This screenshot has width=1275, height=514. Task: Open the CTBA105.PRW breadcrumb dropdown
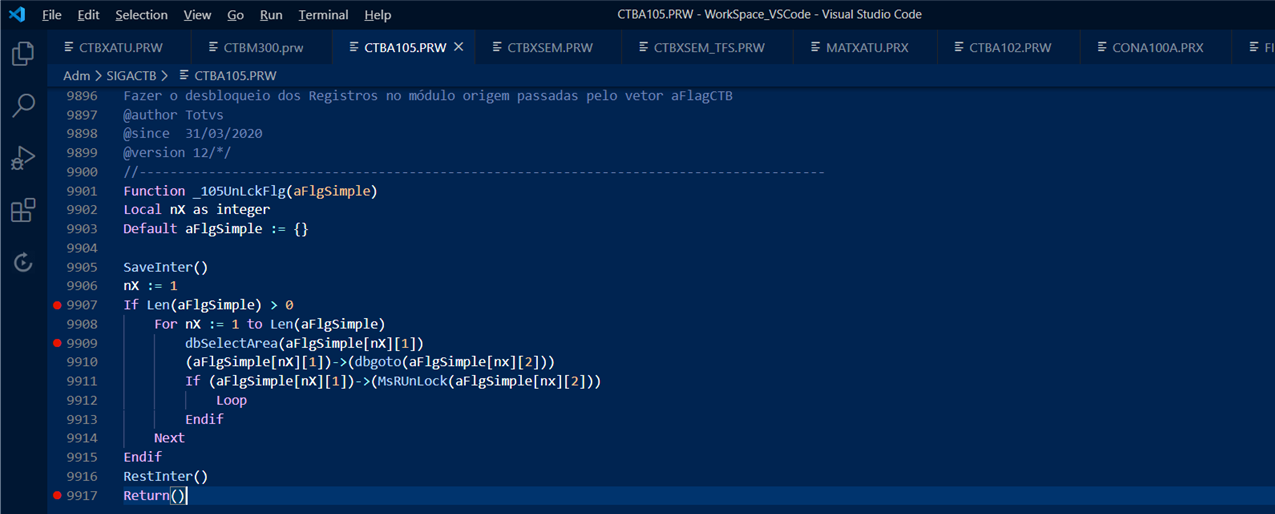(x=235, y=75)
